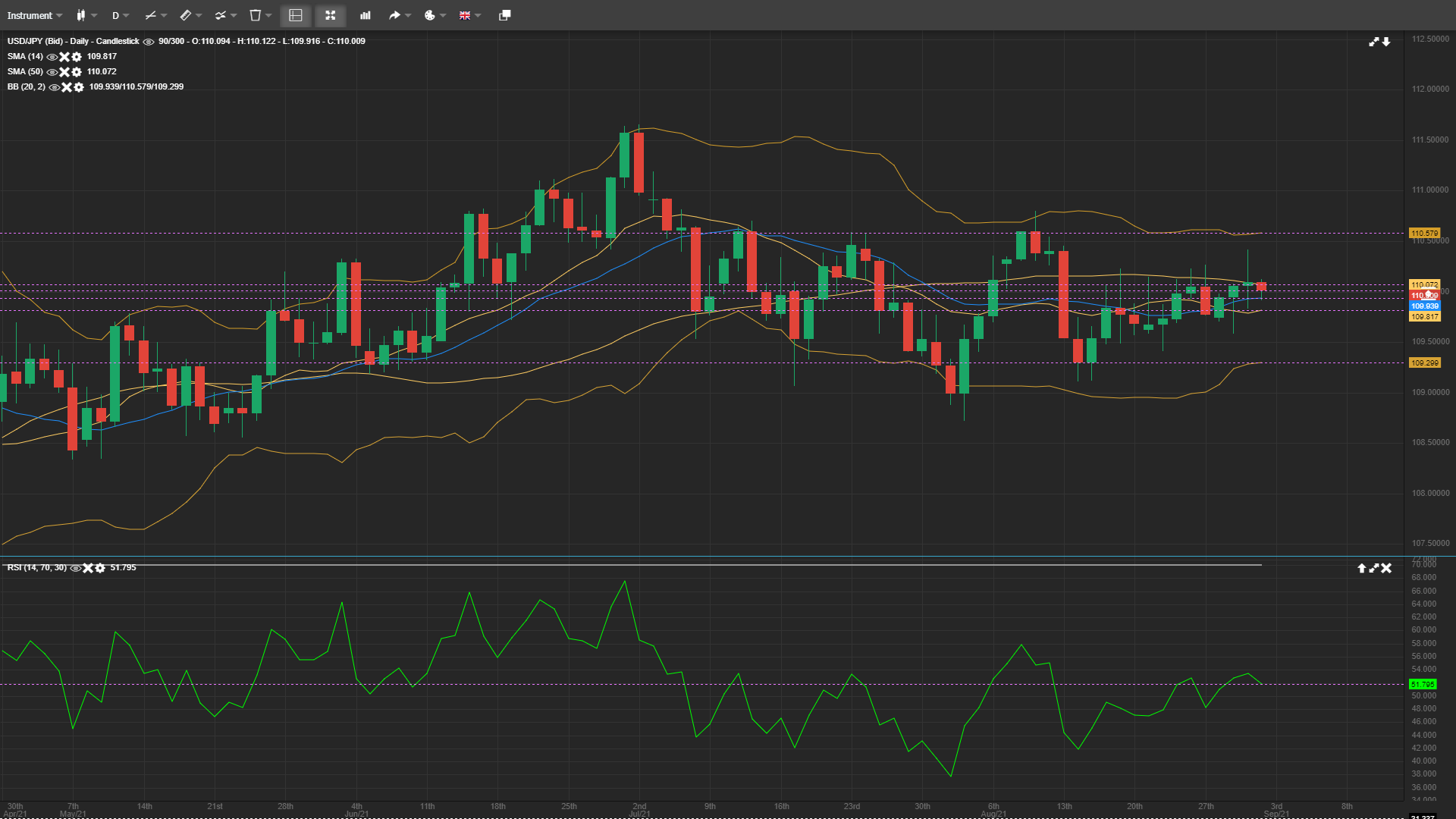
Task: Click the SMA (14) label
Action: (x=25, y=56)
